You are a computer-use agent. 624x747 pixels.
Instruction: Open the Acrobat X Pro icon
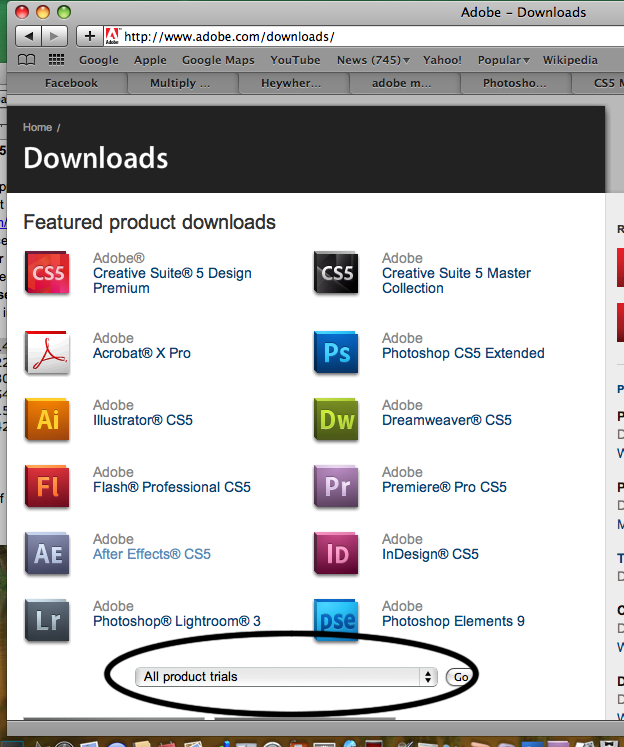pyautogui.click(x=47, y=353)
